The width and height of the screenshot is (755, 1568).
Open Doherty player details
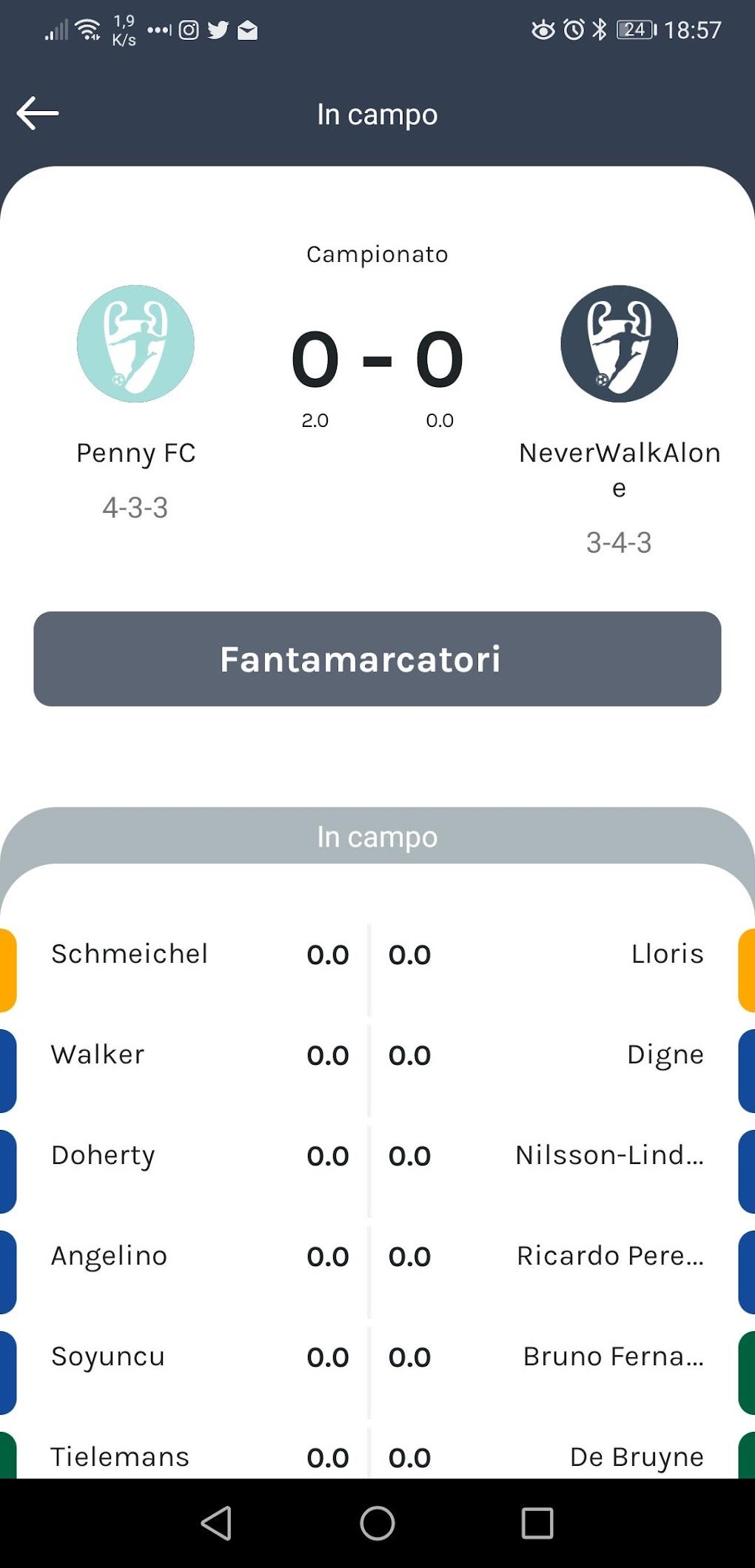click(x=103, y=1155)
